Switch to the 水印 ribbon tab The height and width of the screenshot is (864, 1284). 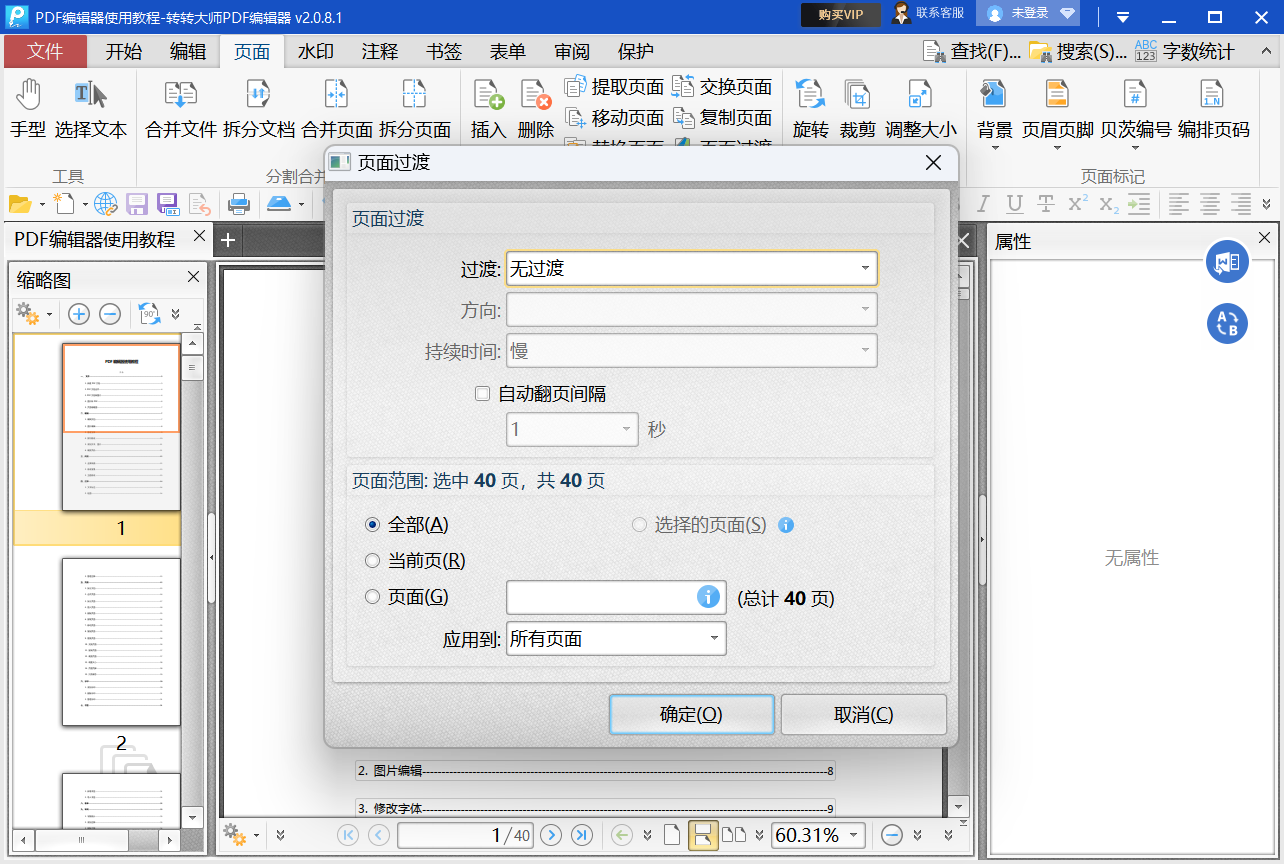[316, 52]
